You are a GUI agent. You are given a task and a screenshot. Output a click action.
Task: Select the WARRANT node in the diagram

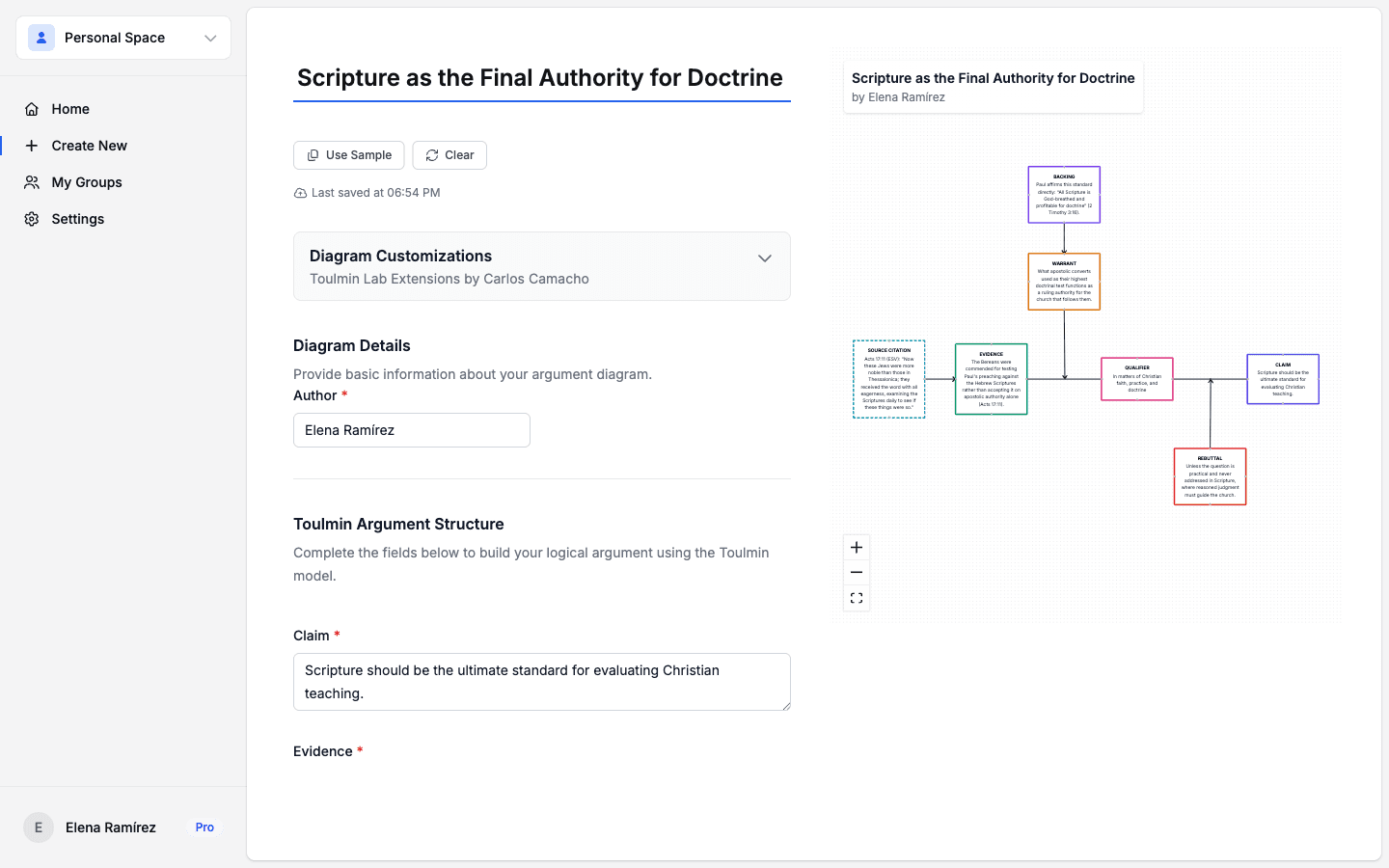coord(1064,282)
